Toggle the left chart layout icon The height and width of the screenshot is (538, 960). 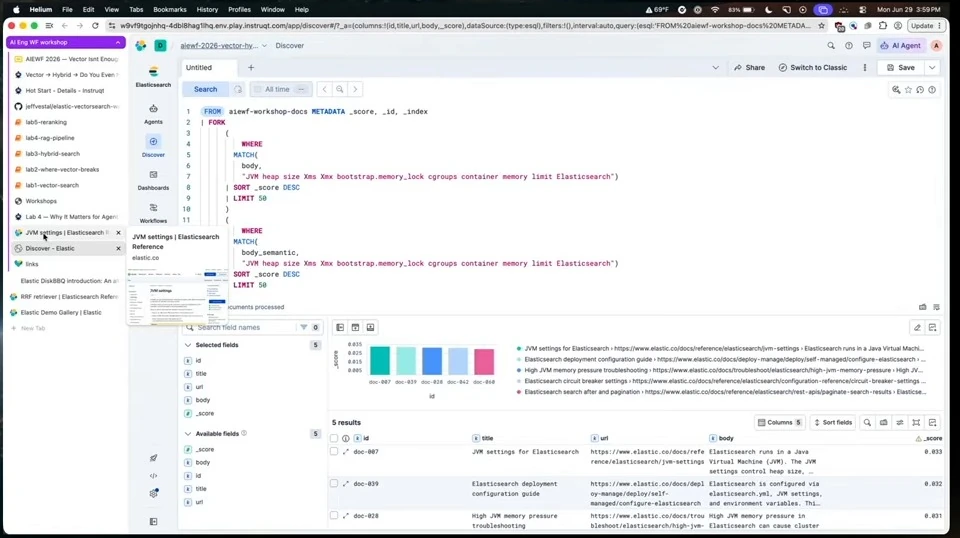point(340,327)
